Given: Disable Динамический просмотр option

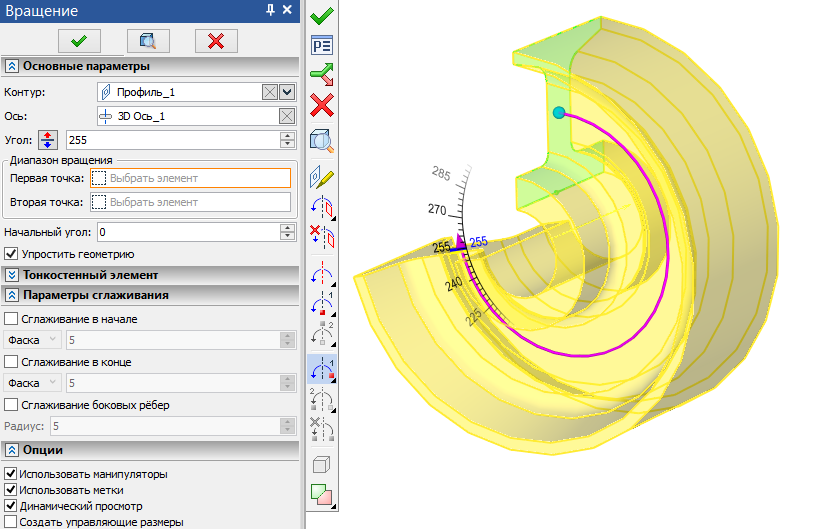Looking at the screenshot, I should 11,506.
